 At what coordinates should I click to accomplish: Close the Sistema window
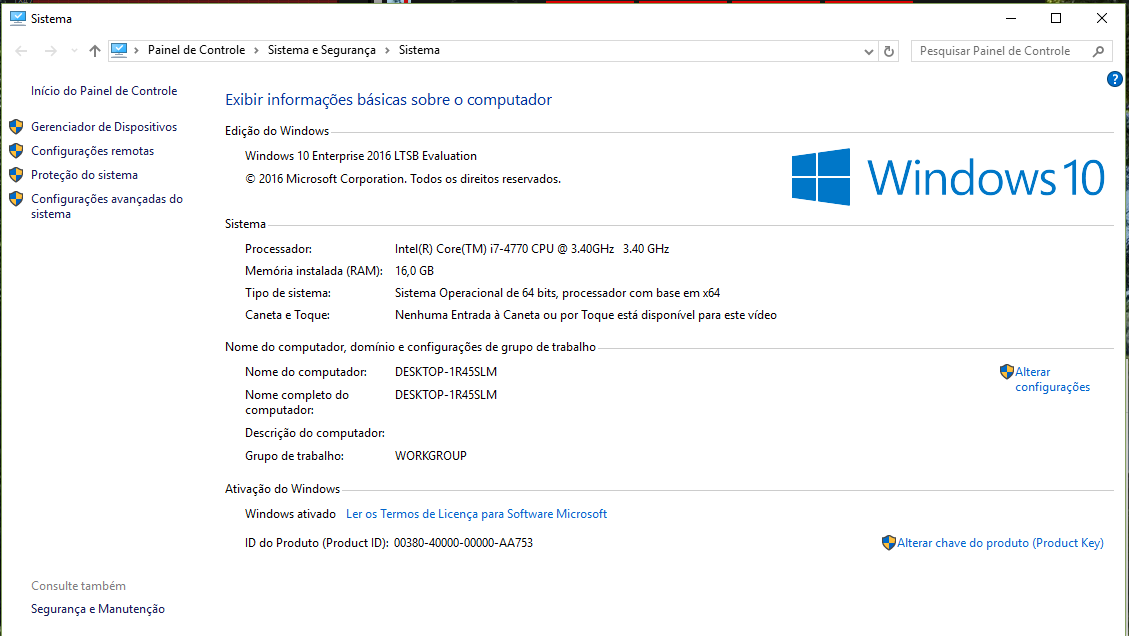pos(1102,18)
